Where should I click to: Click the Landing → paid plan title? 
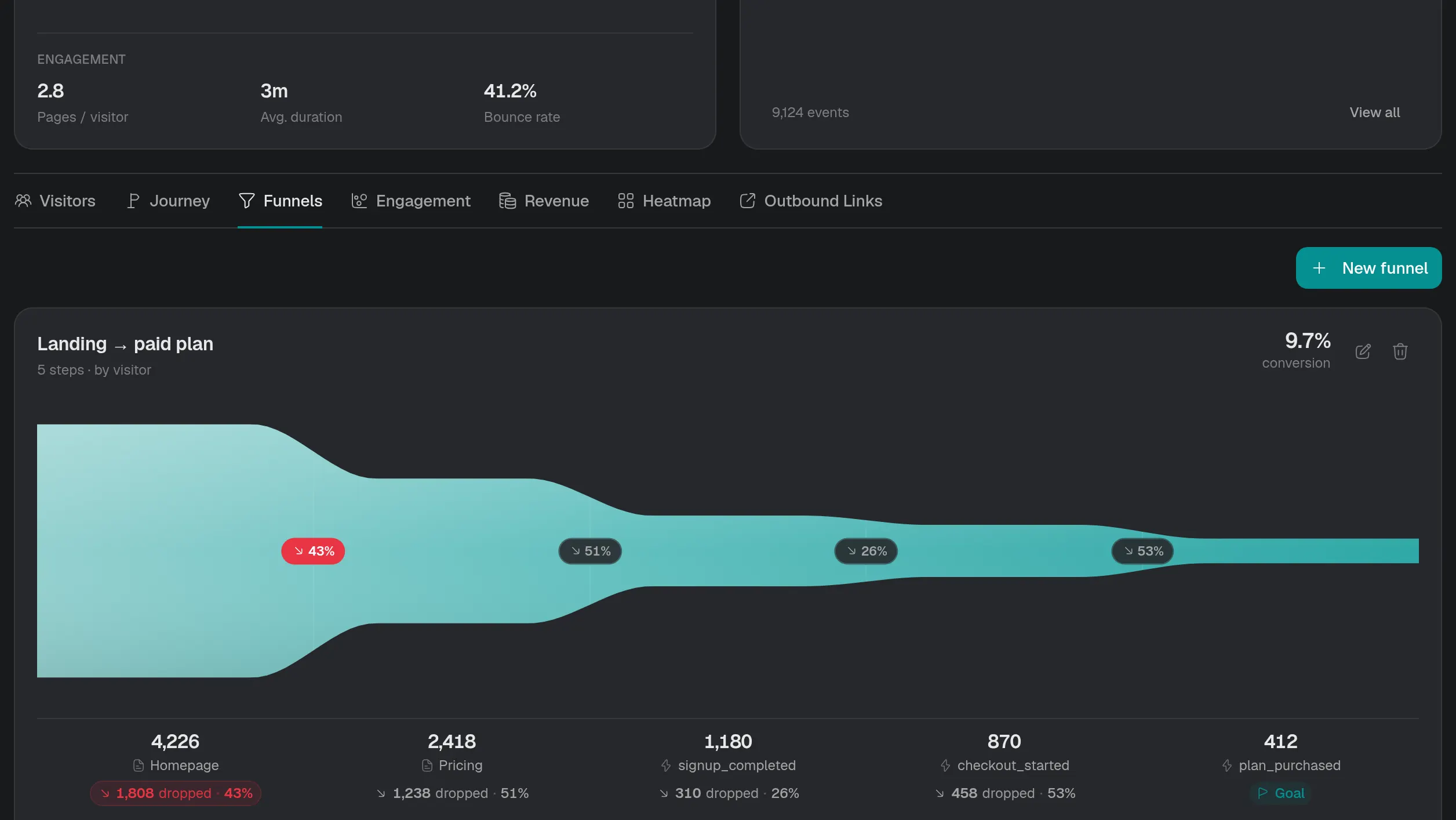tap(125, 344)
